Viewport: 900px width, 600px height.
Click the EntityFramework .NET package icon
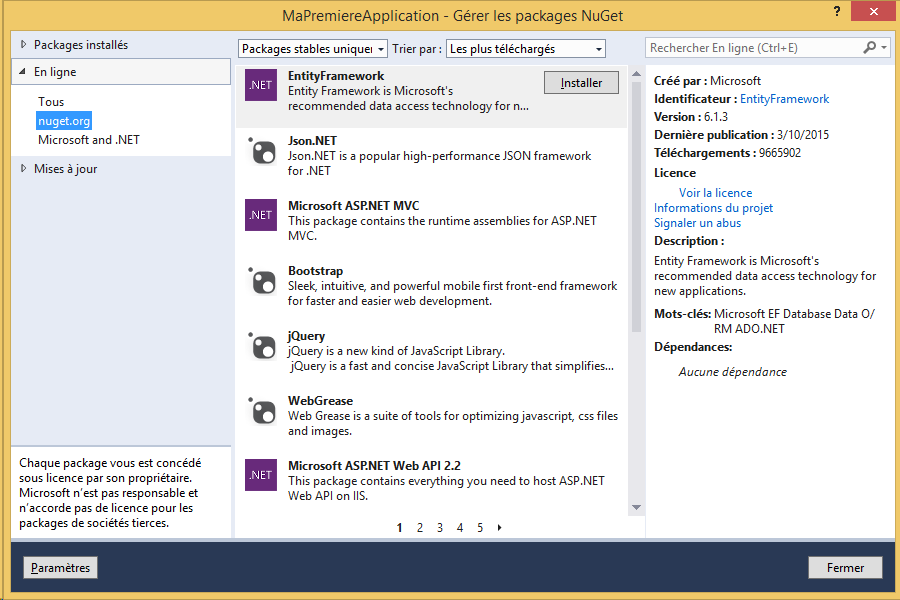point(261,85)
